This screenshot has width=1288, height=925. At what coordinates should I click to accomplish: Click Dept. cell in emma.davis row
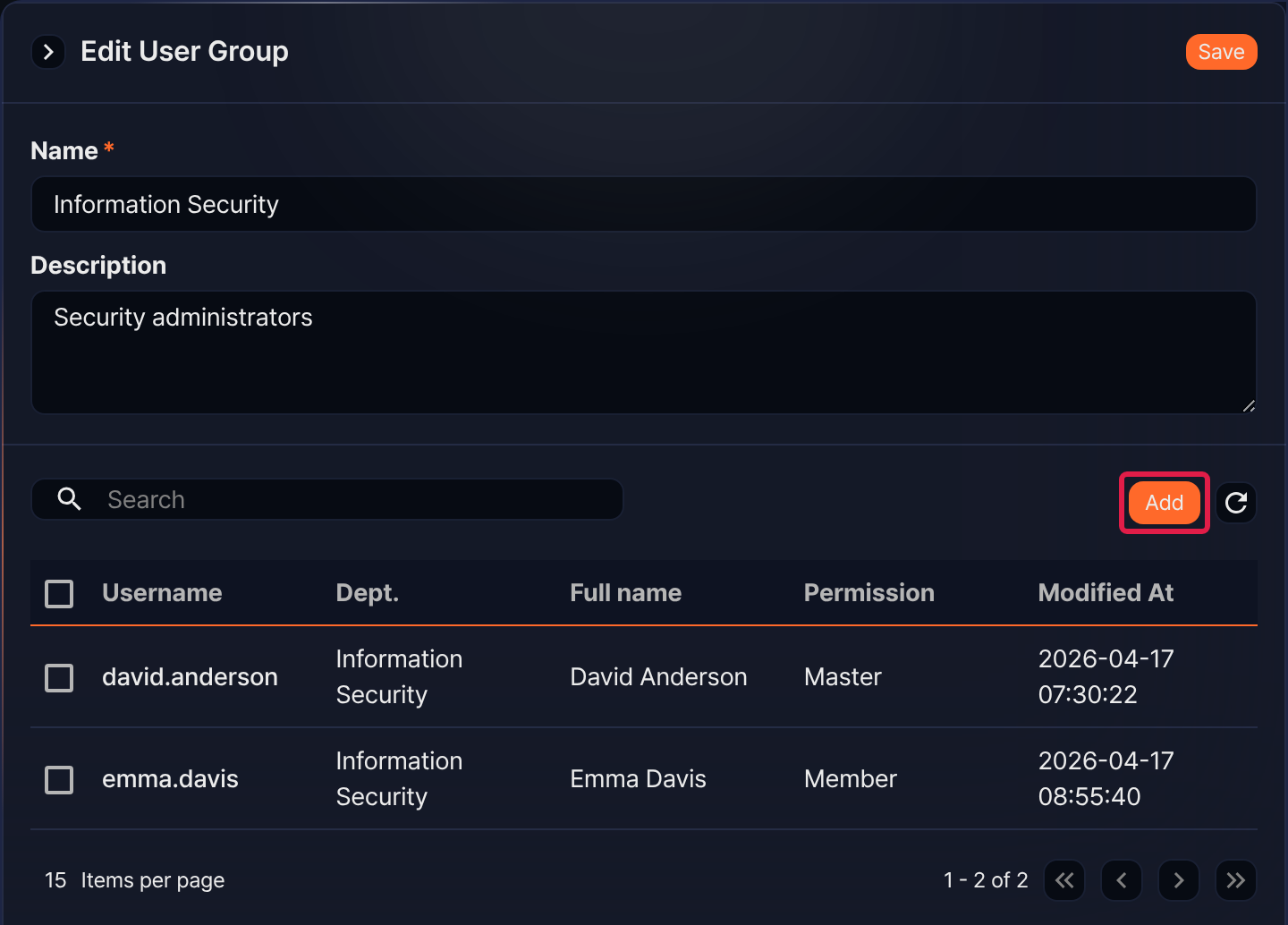[399, 779]
